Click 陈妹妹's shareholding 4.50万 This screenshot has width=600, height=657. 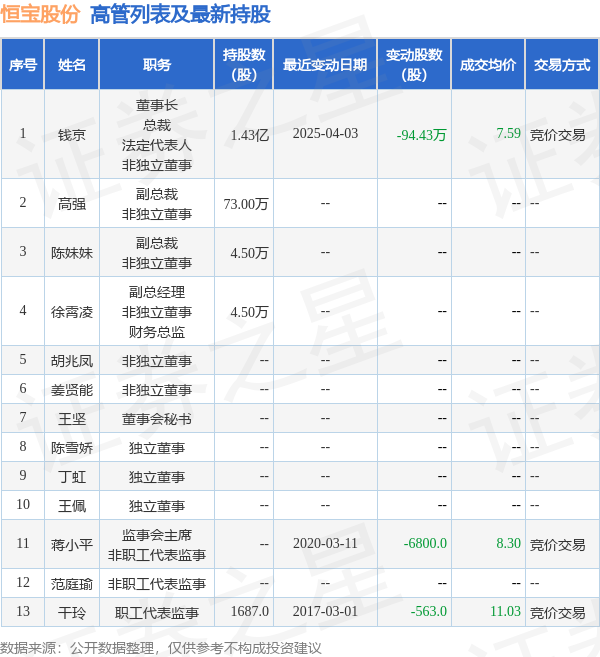[x=249, y=253]
